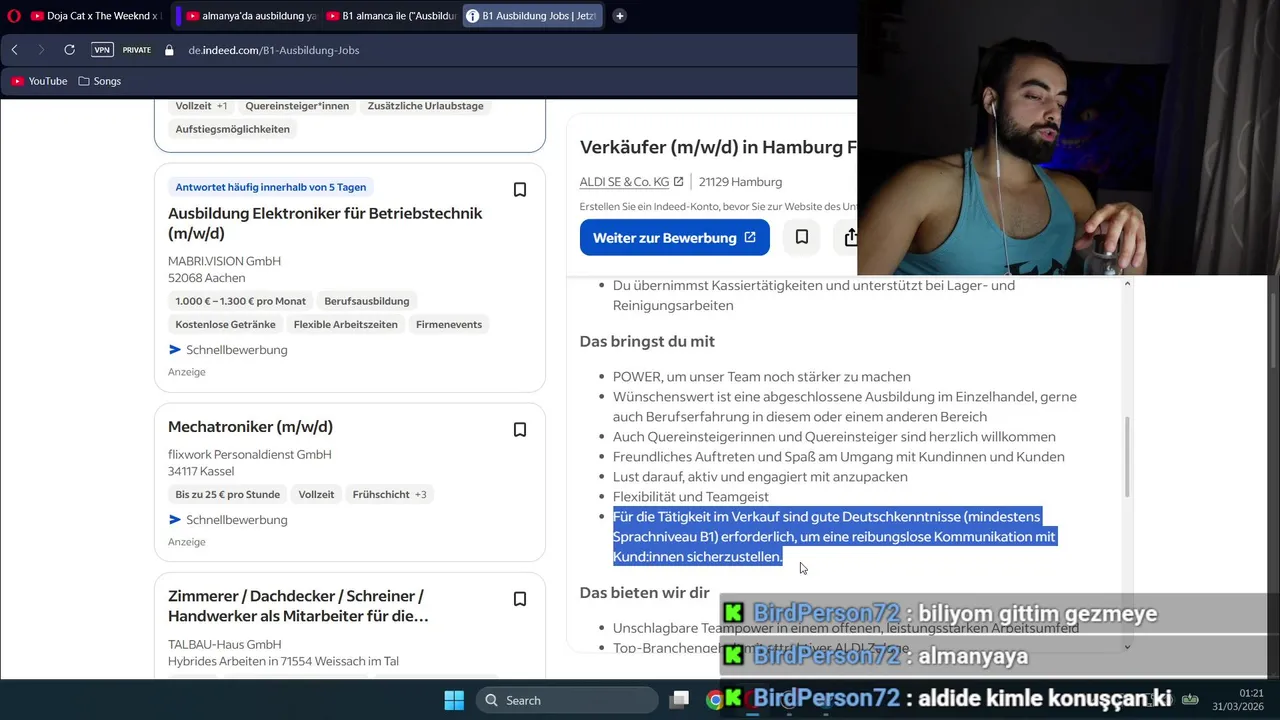
Task: Click the Quereinsteiger*innen tag
Action: pyautogui.click(x=297, y=106)
